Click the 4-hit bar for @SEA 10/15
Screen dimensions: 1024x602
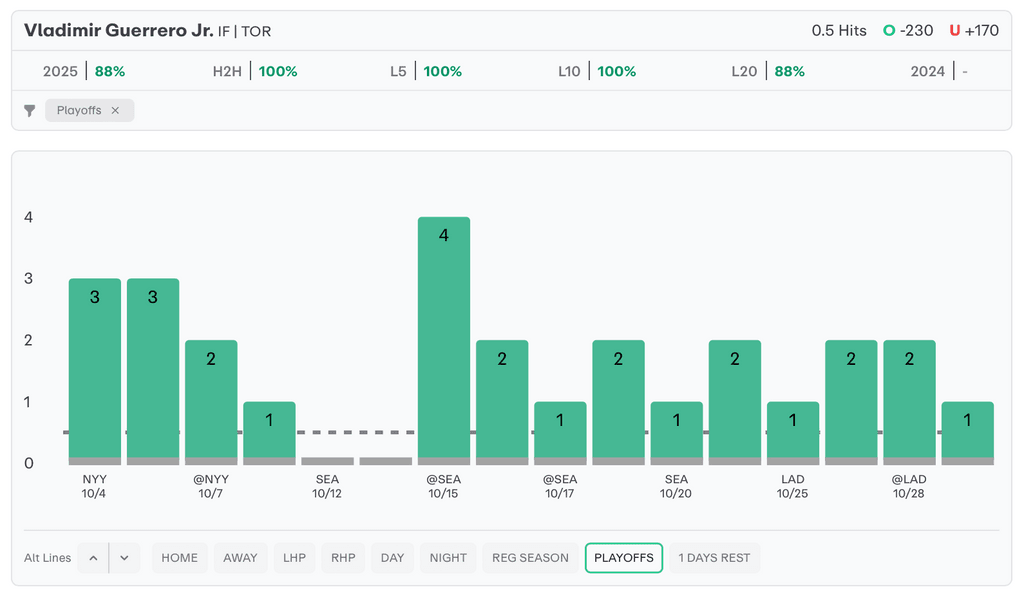(443, 340)
